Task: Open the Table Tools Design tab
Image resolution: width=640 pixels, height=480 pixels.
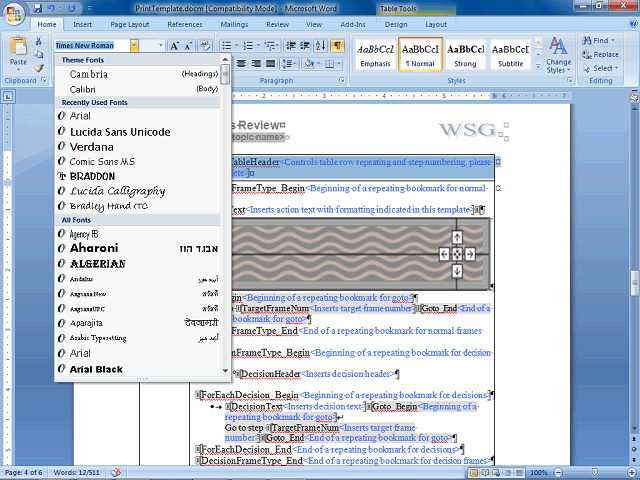Action: (x=396, y=24)
